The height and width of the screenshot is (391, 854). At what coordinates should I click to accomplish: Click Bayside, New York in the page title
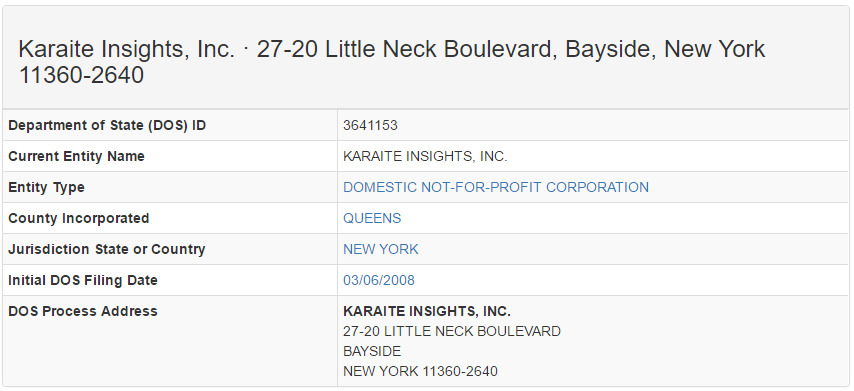point(664,50)
